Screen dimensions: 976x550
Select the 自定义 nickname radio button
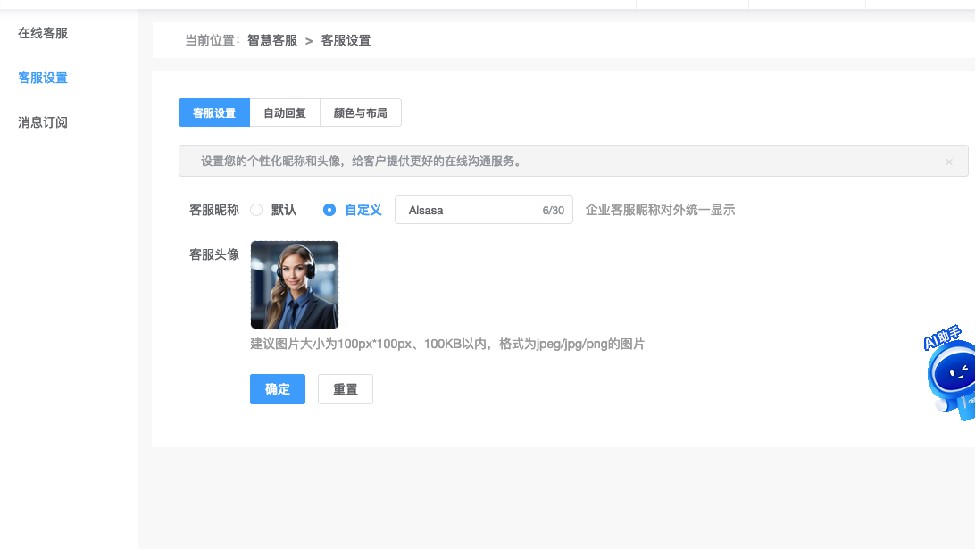coord(329,210)
